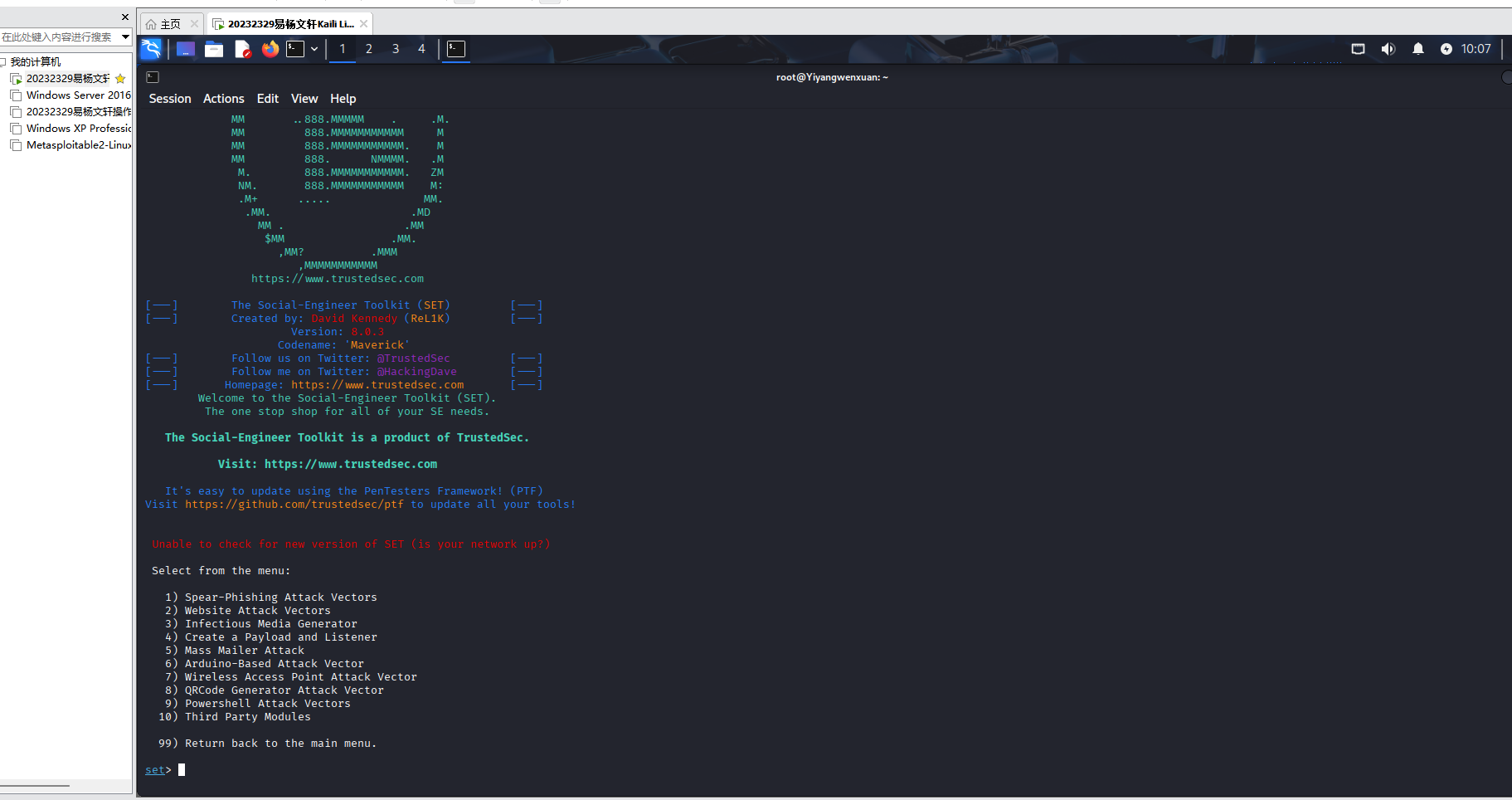Image resolution: width=1512 pixels, height=800 pixels.
Task: Select the running terminal taskbar button
Action: [x=456, y=49]
